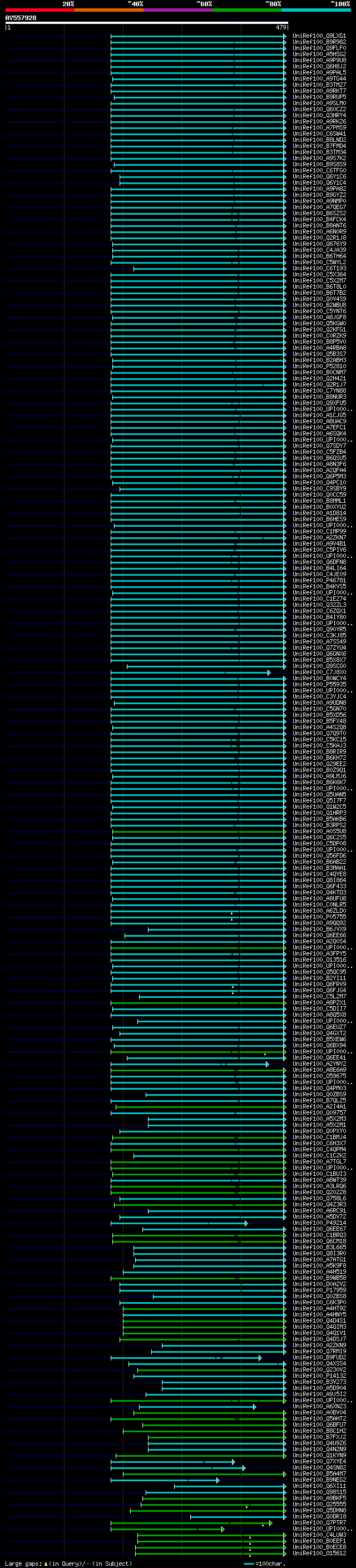
Task: Click the green alignment bar of UniRef100_A0S5U8
Action: click(199, 832)
